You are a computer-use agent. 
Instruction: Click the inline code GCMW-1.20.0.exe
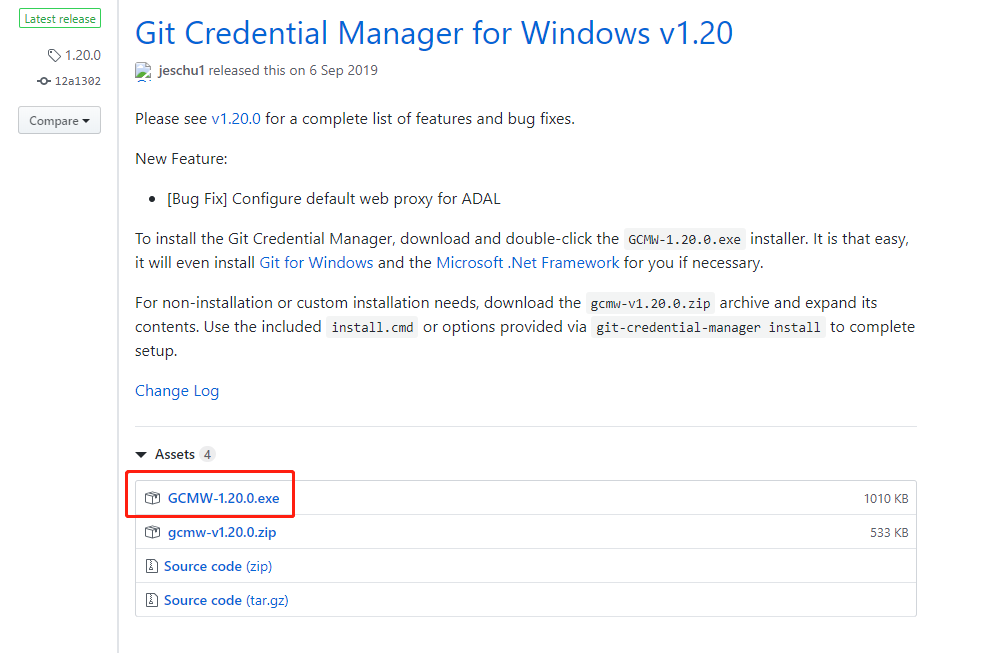point(684,239)
